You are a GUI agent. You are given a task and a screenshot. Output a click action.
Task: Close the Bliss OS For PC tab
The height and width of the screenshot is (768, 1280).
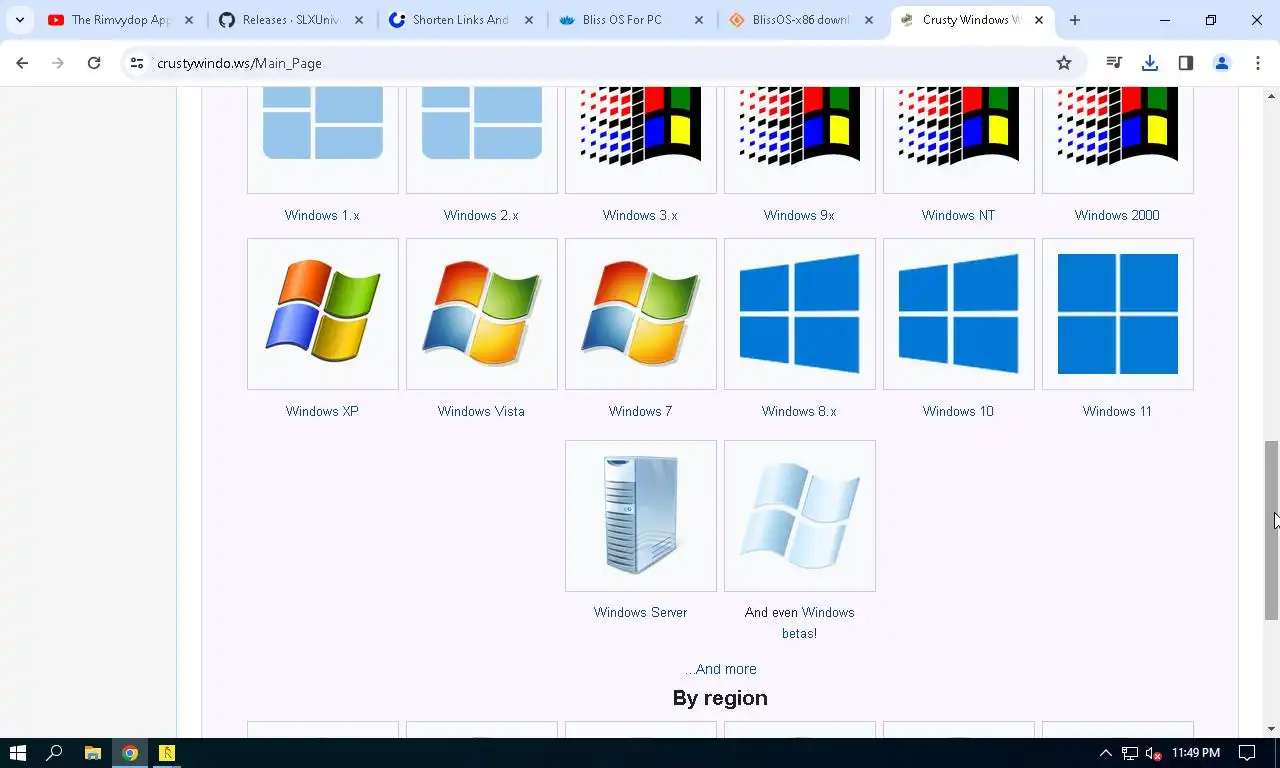coord(699,20)
